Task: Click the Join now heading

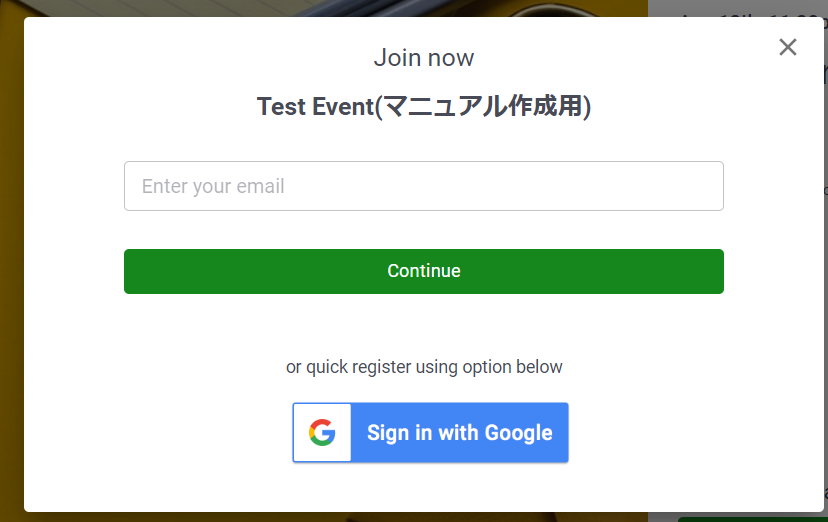Action: point(424,58)
